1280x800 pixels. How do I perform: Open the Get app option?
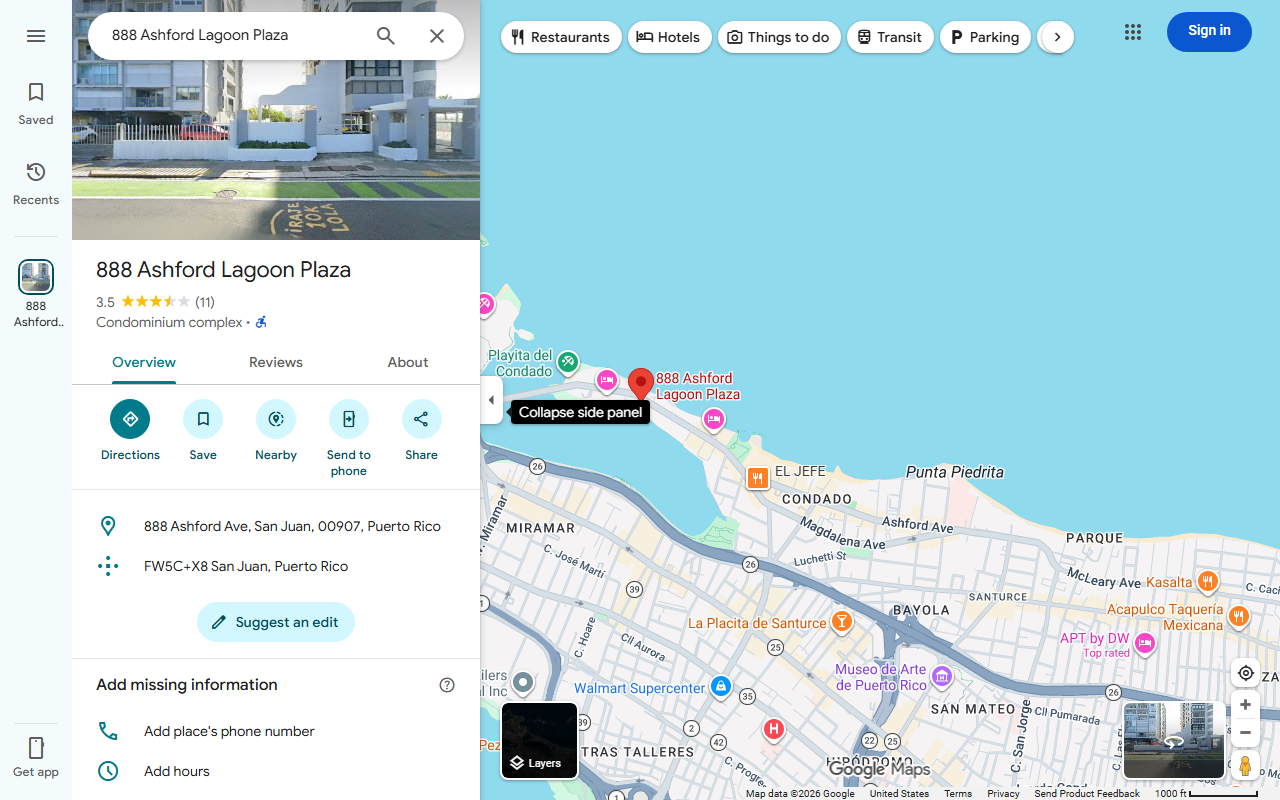coord(36,758)
